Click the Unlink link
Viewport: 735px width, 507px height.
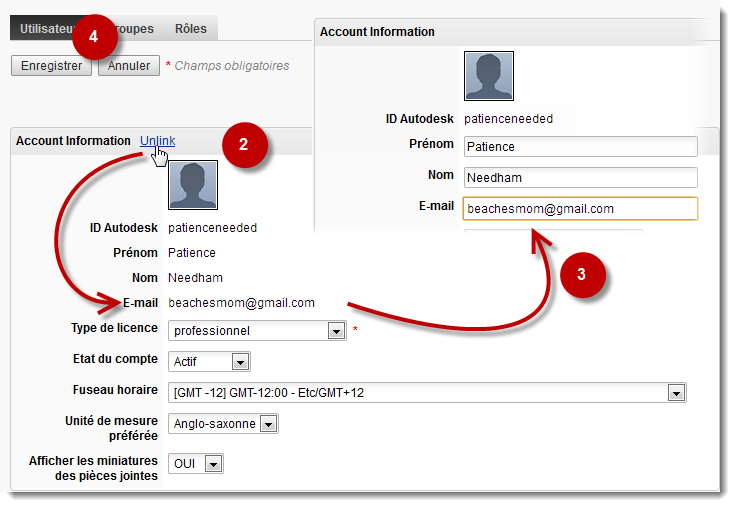(x=158, y=141)
